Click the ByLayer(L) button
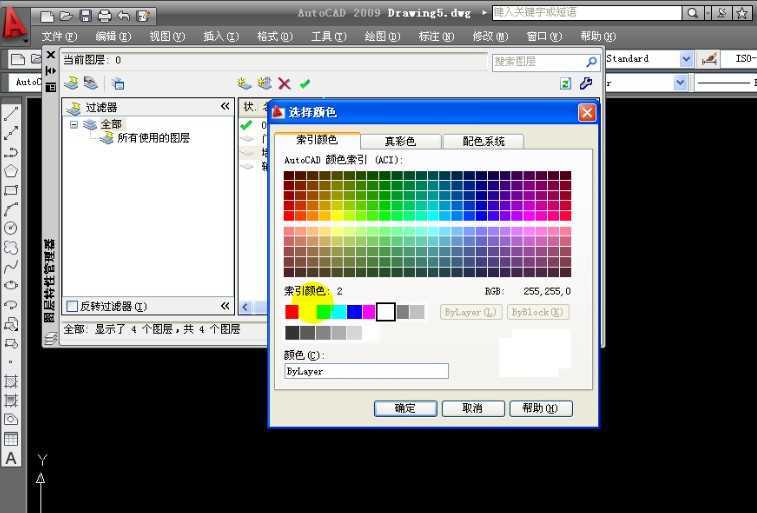 point(471,312)
